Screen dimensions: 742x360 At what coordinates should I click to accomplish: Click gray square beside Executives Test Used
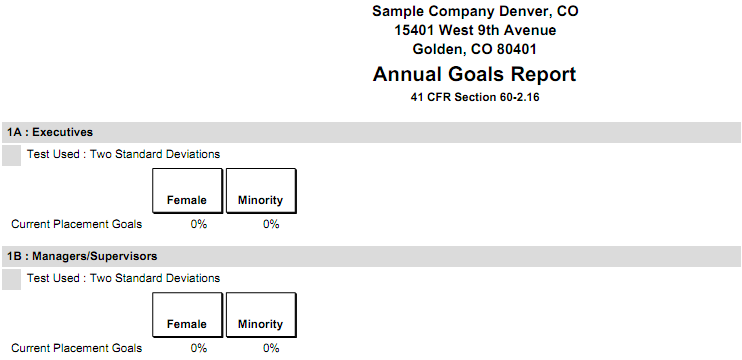pos(11,155)
